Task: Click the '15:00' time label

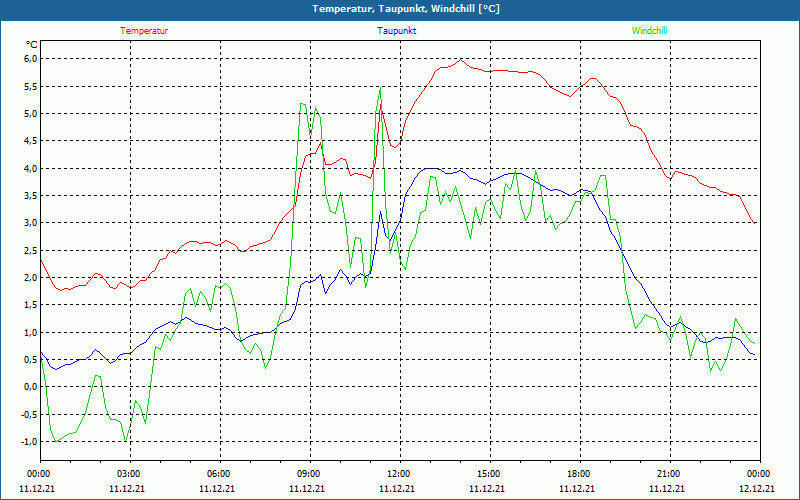Action: pos(490,474)
